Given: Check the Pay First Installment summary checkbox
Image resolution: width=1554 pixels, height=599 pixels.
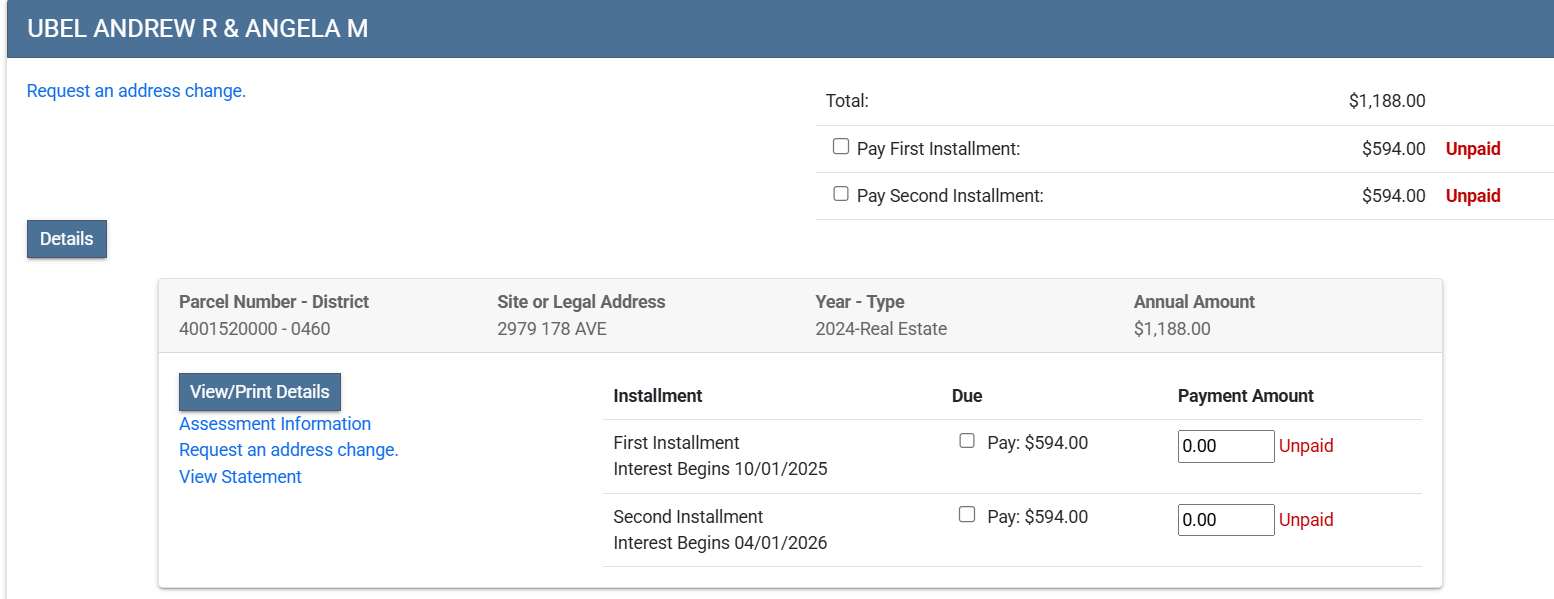Looking at the screenshot, I should click(x=841, y=147).
